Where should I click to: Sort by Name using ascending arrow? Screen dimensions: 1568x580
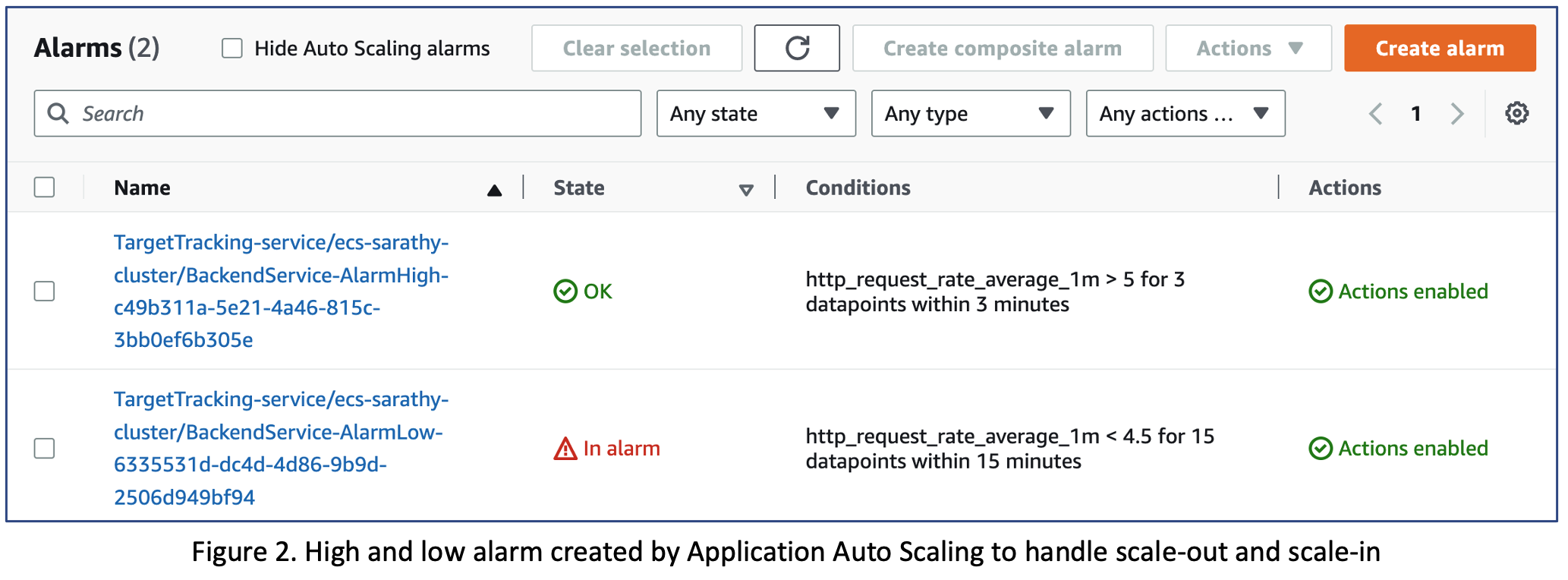pos(494,190)
